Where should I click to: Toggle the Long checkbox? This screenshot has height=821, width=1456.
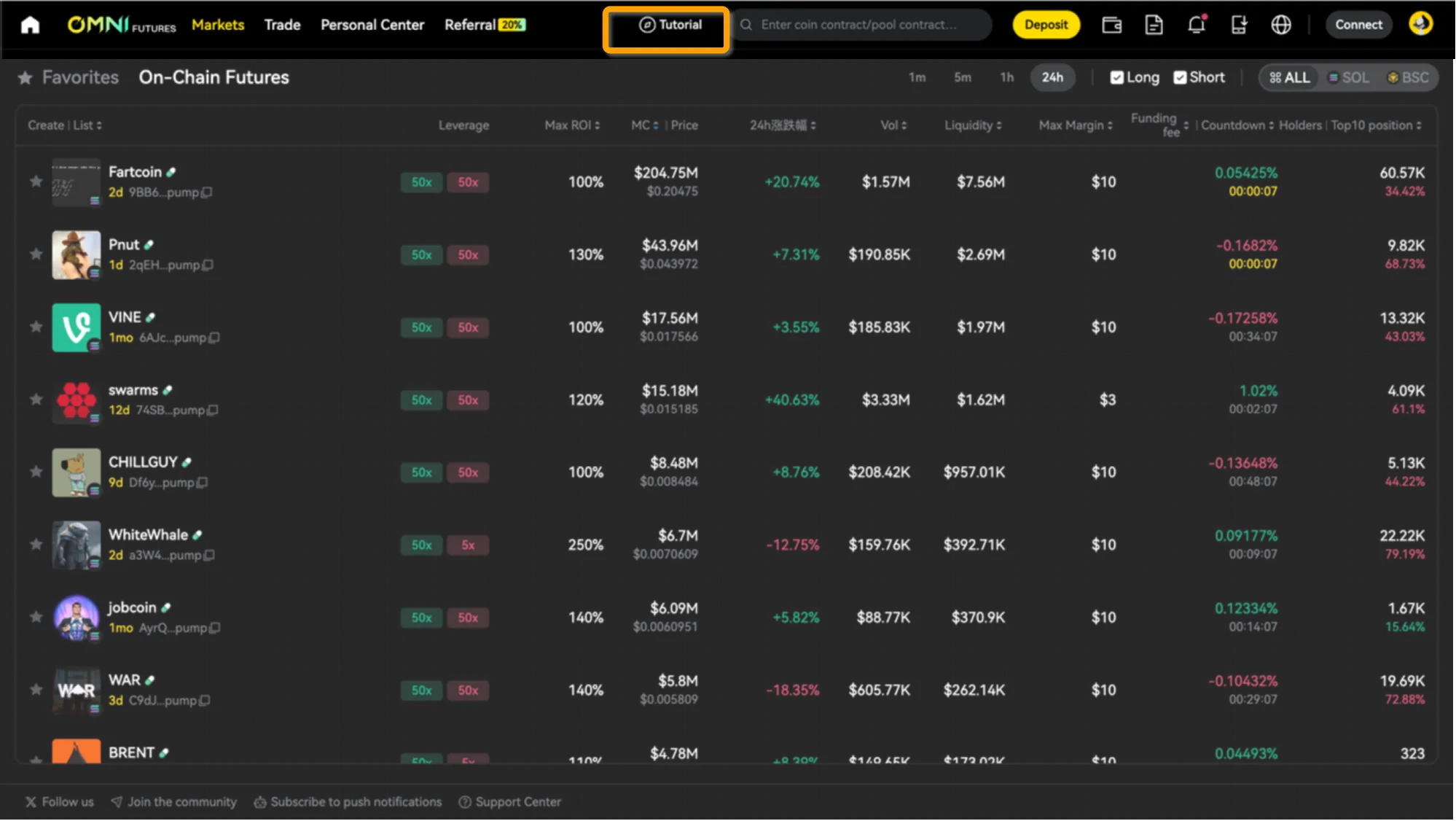1116,77
